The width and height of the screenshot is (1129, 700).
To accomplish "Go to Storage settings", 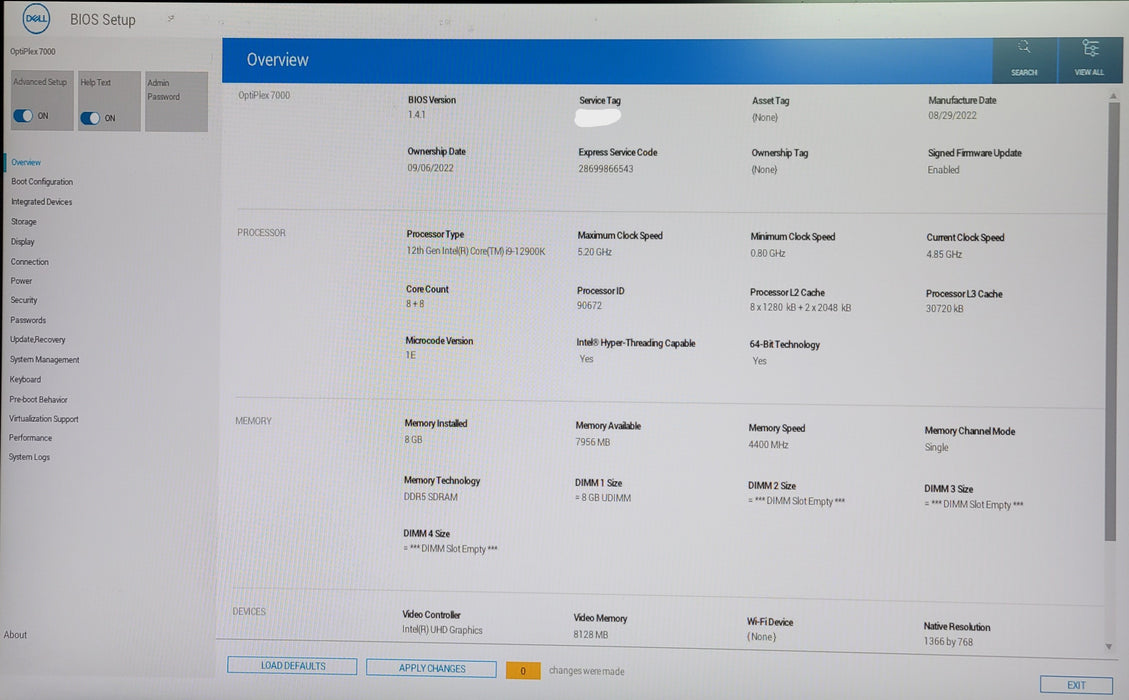I will 24,222.
